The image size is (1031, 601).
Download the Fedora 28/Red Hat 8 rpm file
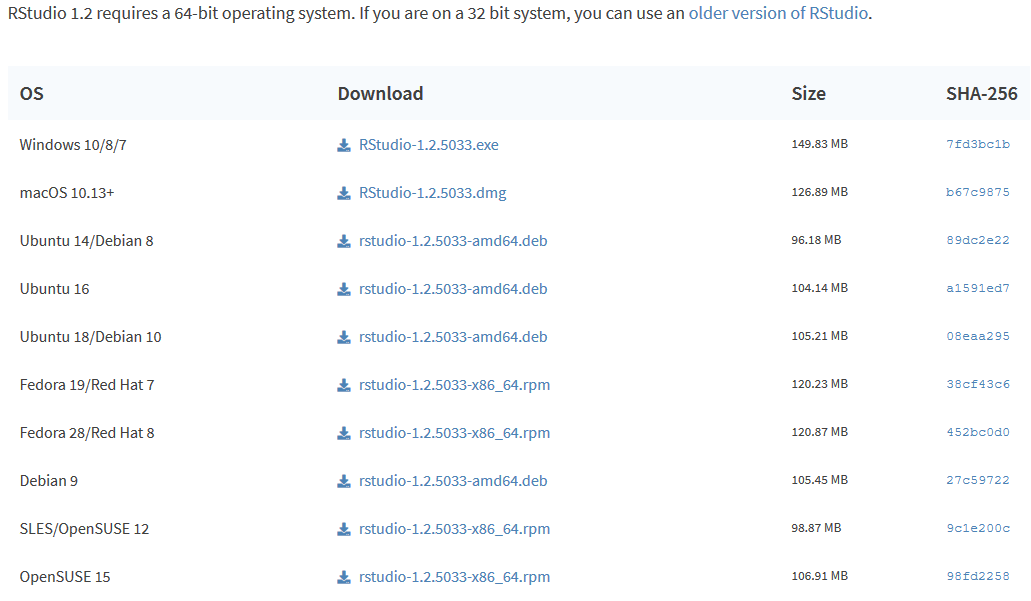click(x=454, y=433)
